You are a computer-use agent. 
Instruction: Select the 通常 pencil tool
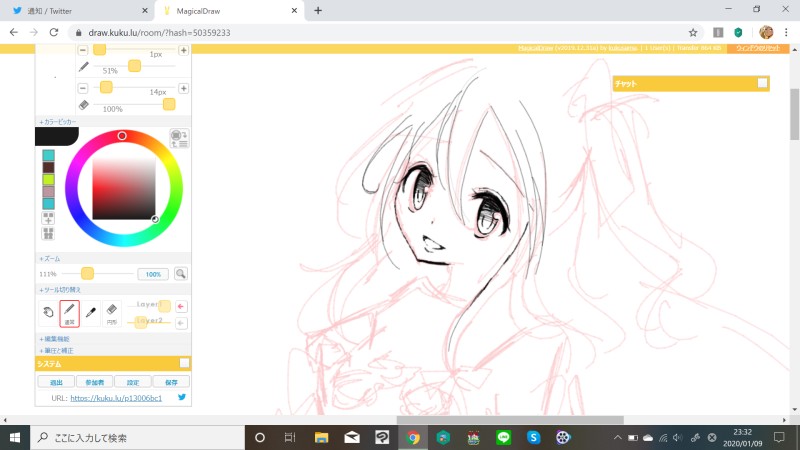(x=69, y=313)
